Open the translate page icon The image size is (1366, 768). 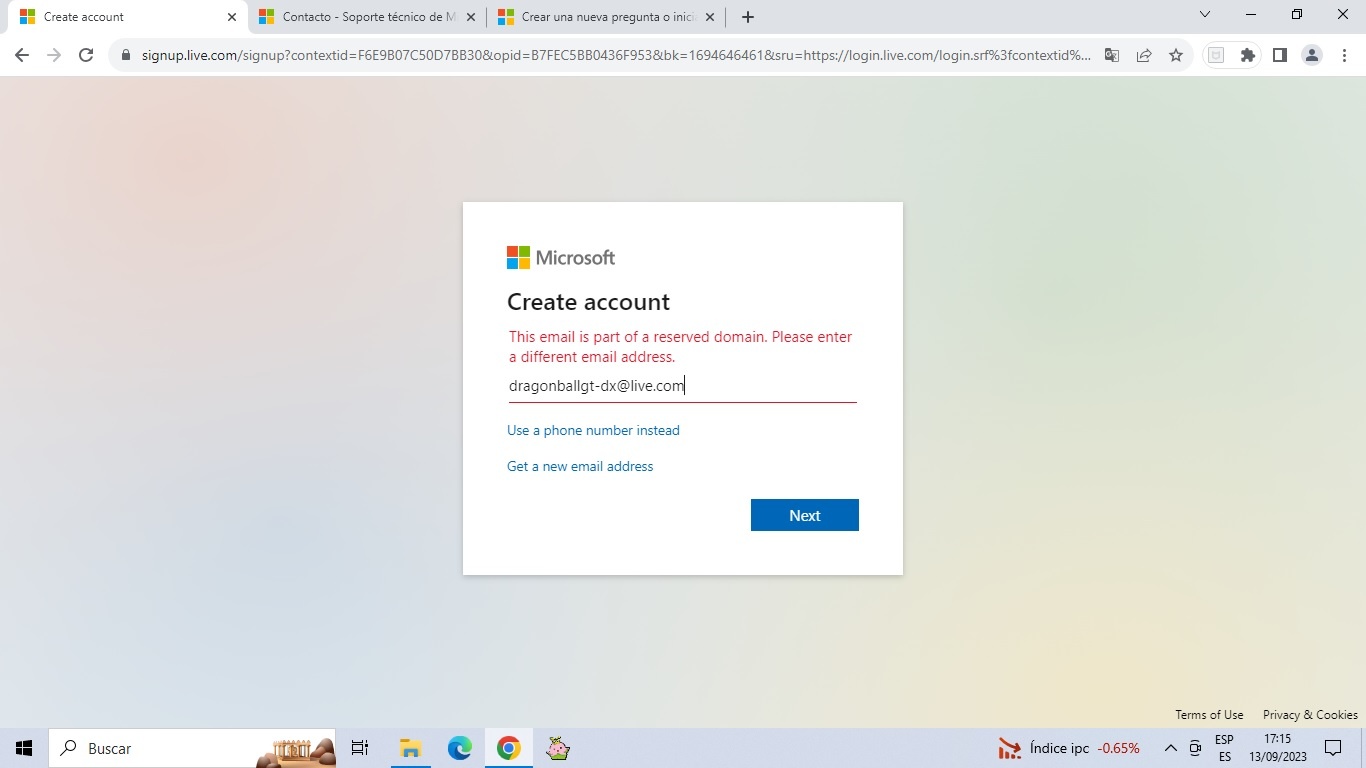click(x=1112, y=55)
